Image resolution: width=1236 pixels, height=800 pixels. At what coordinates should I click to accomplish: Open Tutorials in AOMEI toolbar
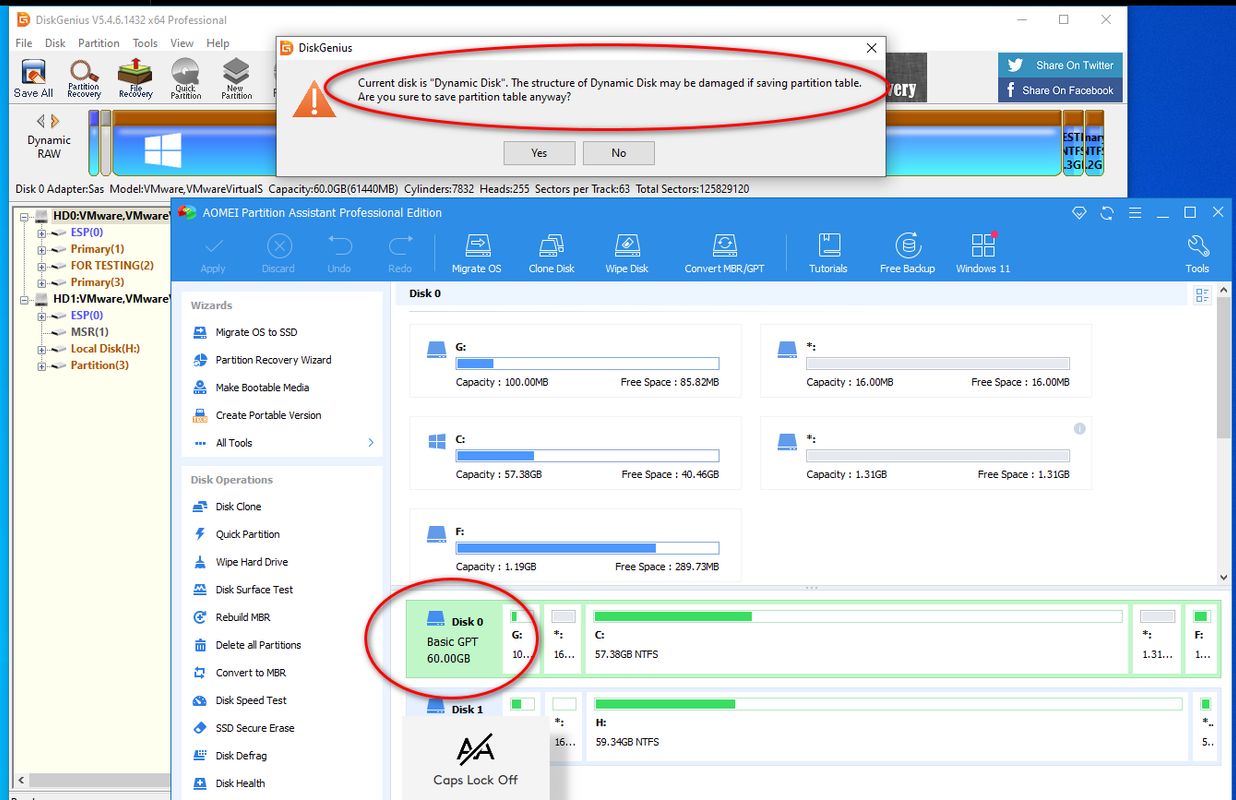[x=828, y=254]
